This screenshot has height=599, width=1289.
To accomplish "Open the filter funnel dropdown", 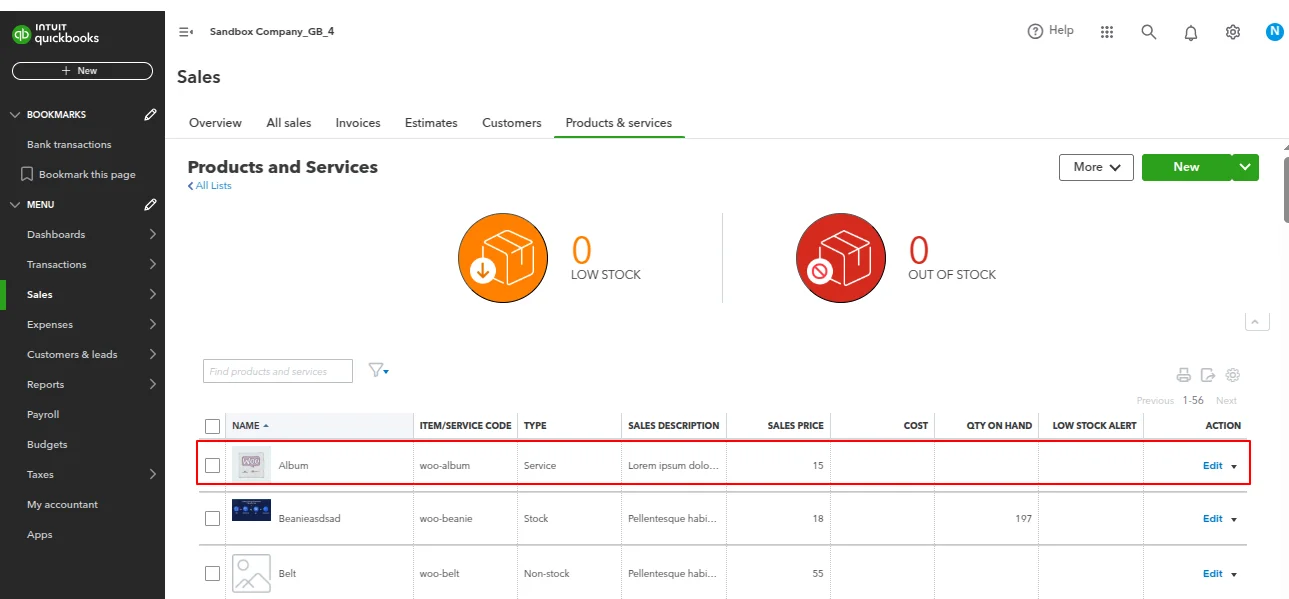I will click(378, 371).
